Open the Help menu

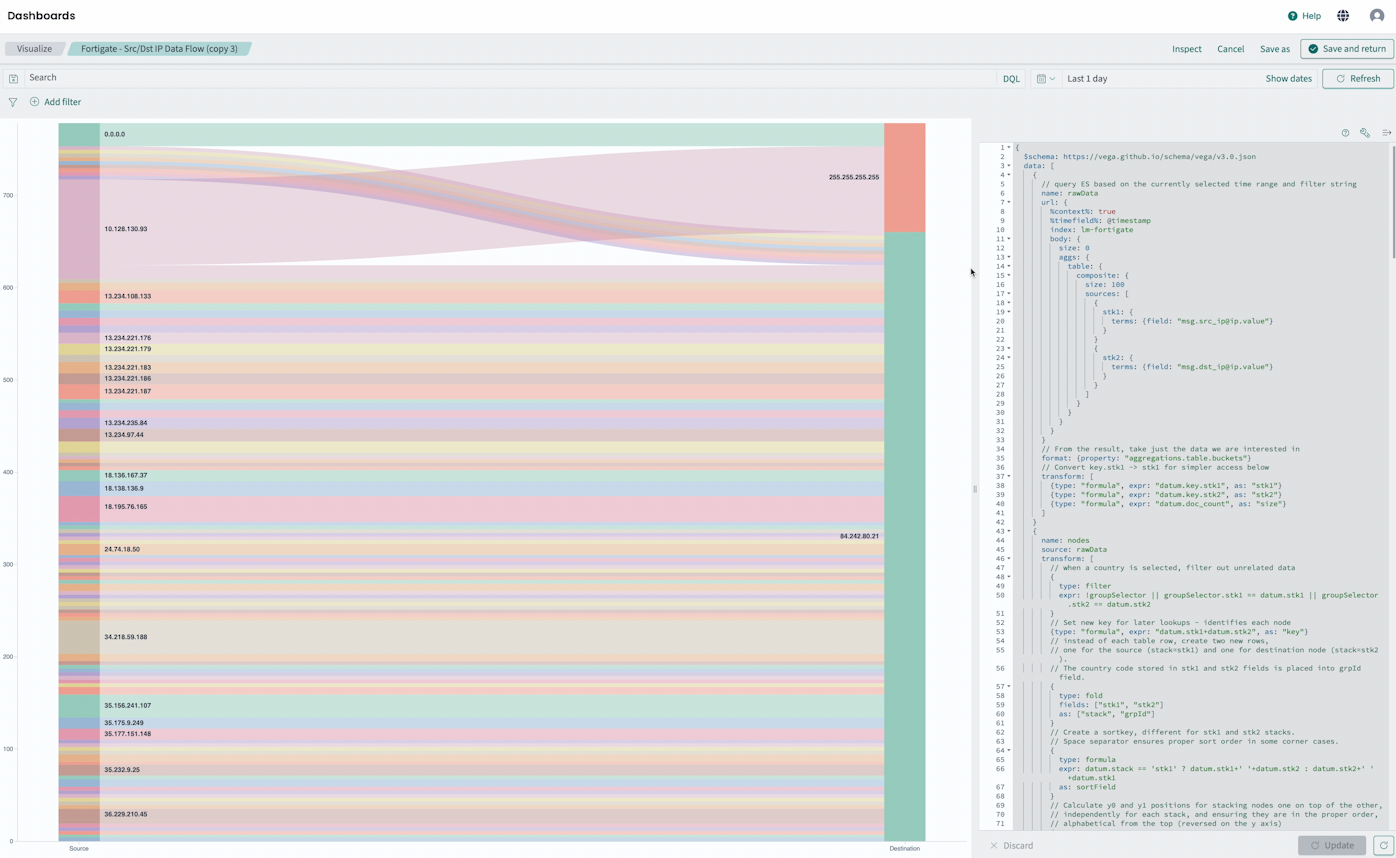coord(1304,16)
